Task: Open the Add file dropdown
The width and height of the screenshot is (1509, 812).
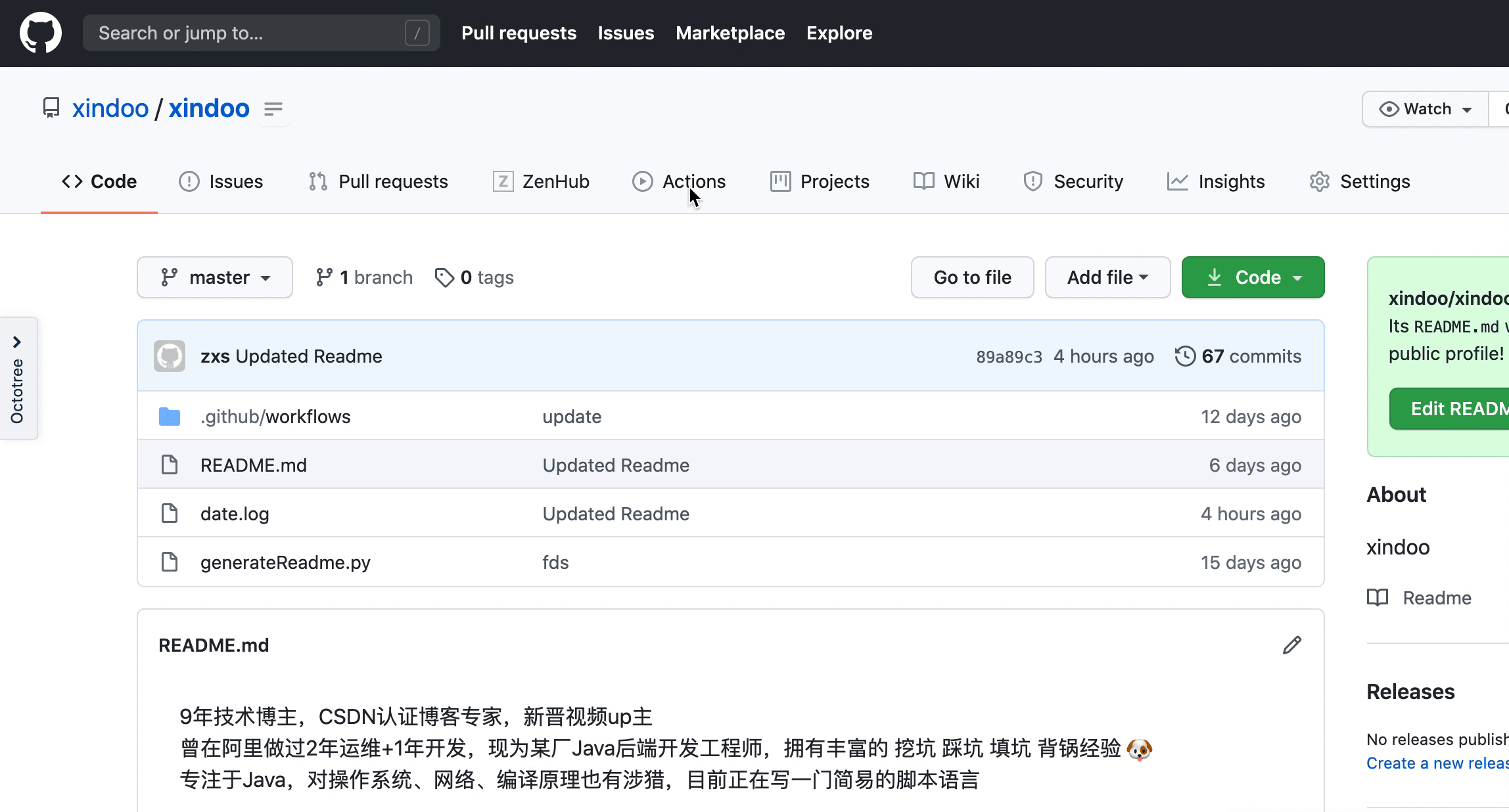Action: point(1107,277)
